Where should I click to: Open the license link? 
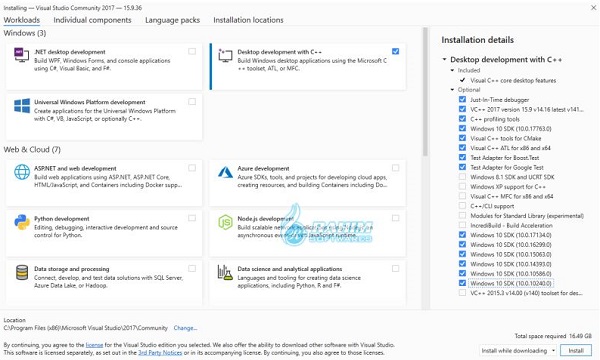[94, 345]
